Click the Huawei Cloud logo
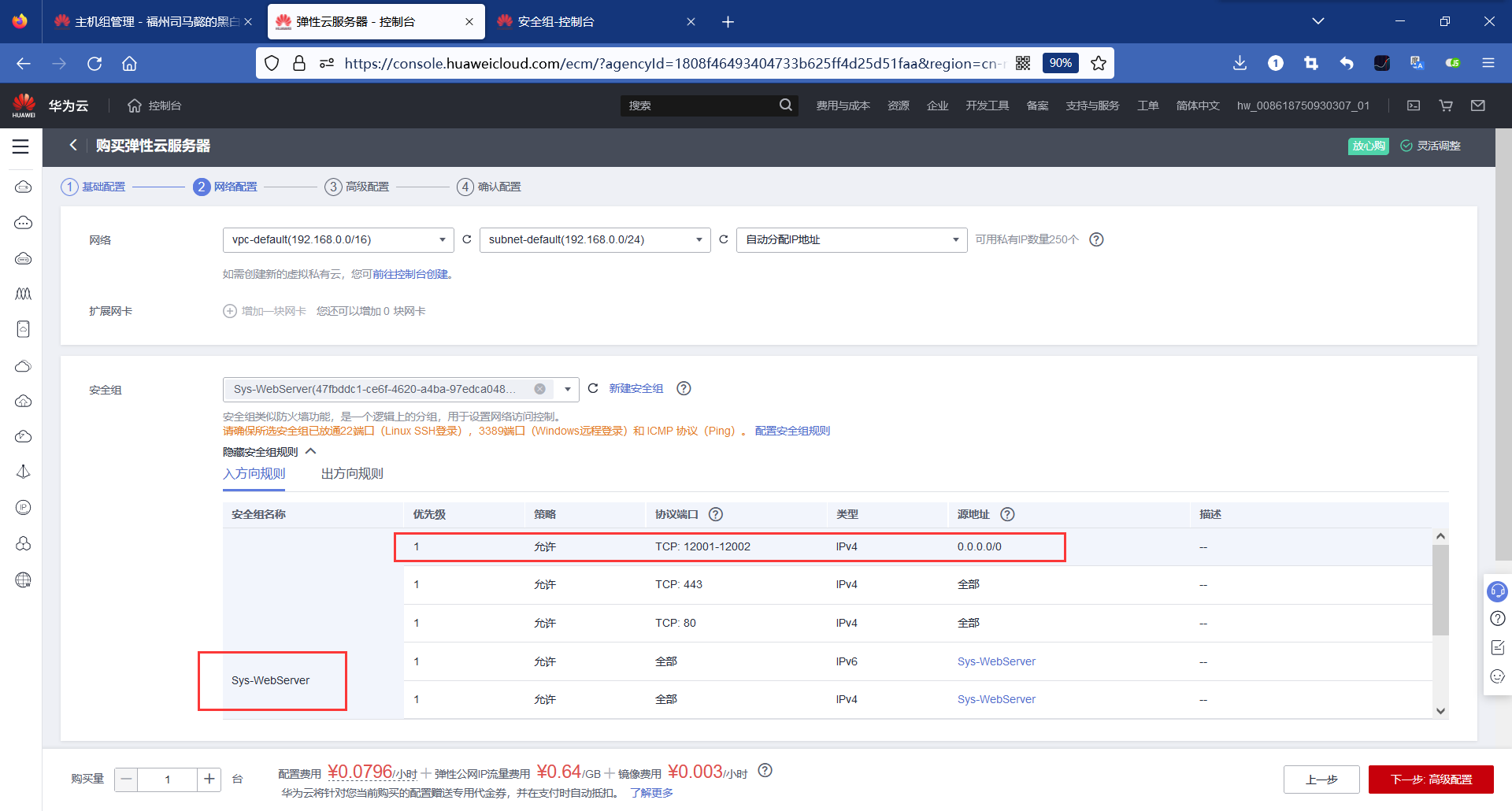This screenshot has width=1512, height=811. [x=24, y=106]
